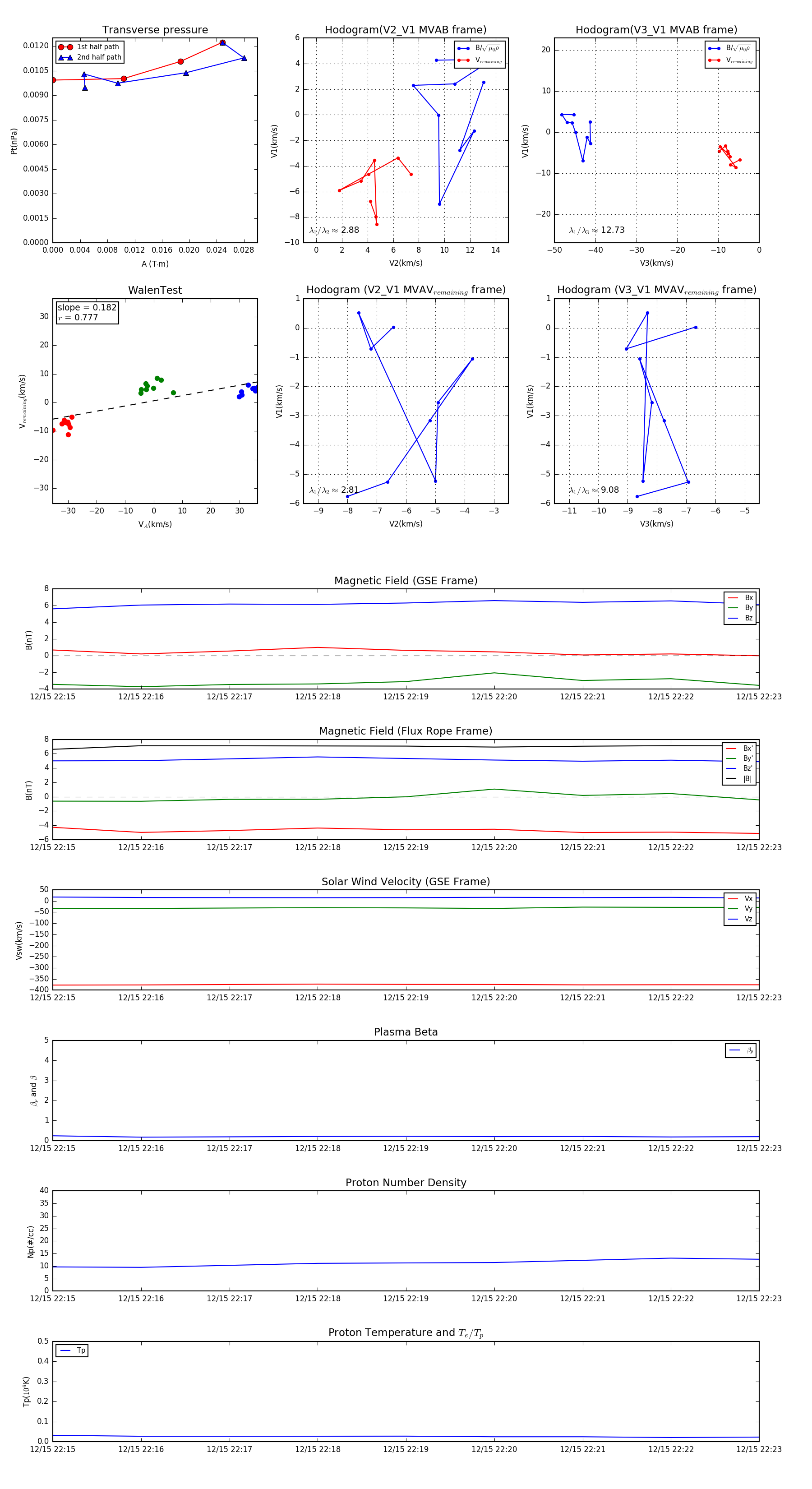This screenshot has width=812, height=1489.
Task: Click 'Solar Wind Velocity (GSE Frame)' title
Action: [406, 882]
